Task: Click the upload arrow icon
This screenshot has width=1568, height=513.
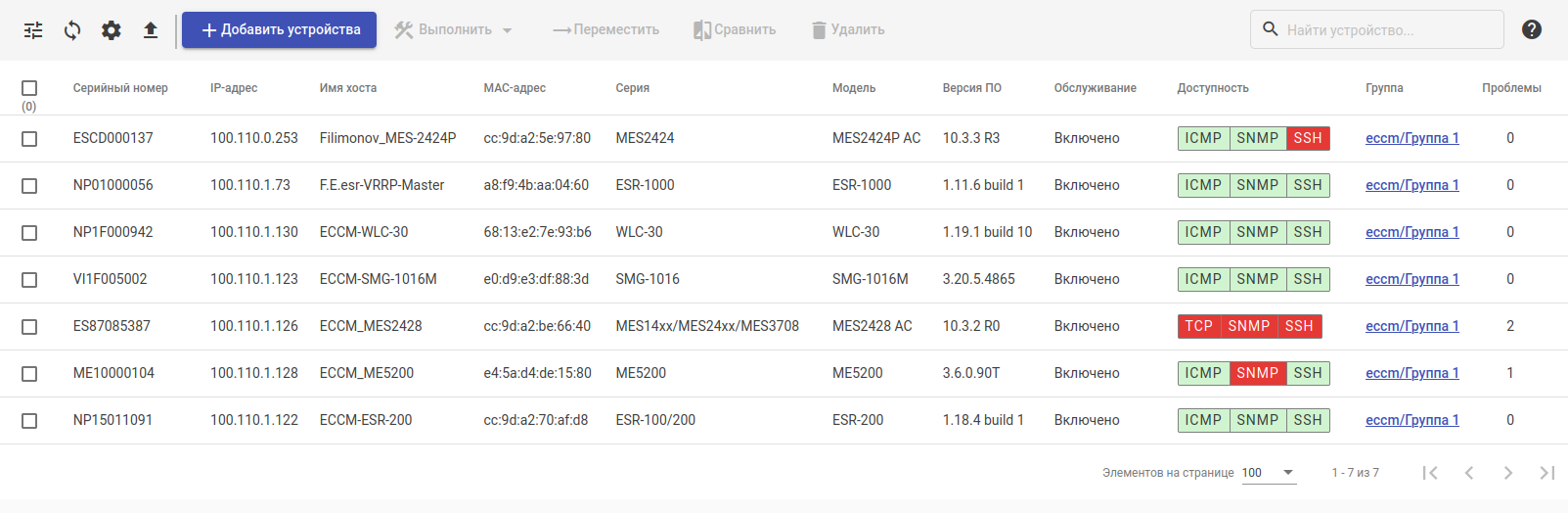Action: (x=151, y=30)
